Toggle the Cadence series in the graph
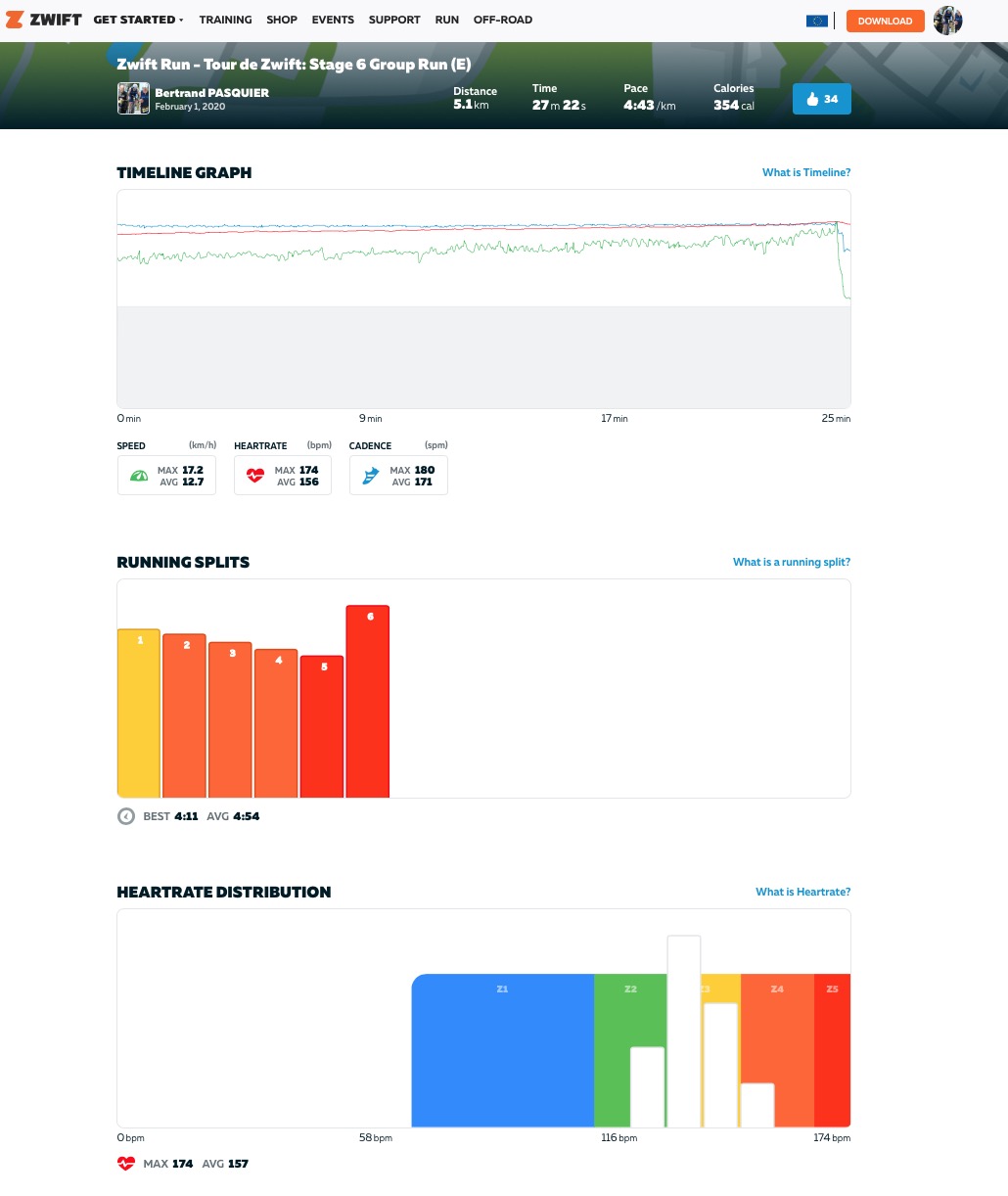The image size is (1008, 1196). pos(398,476)
